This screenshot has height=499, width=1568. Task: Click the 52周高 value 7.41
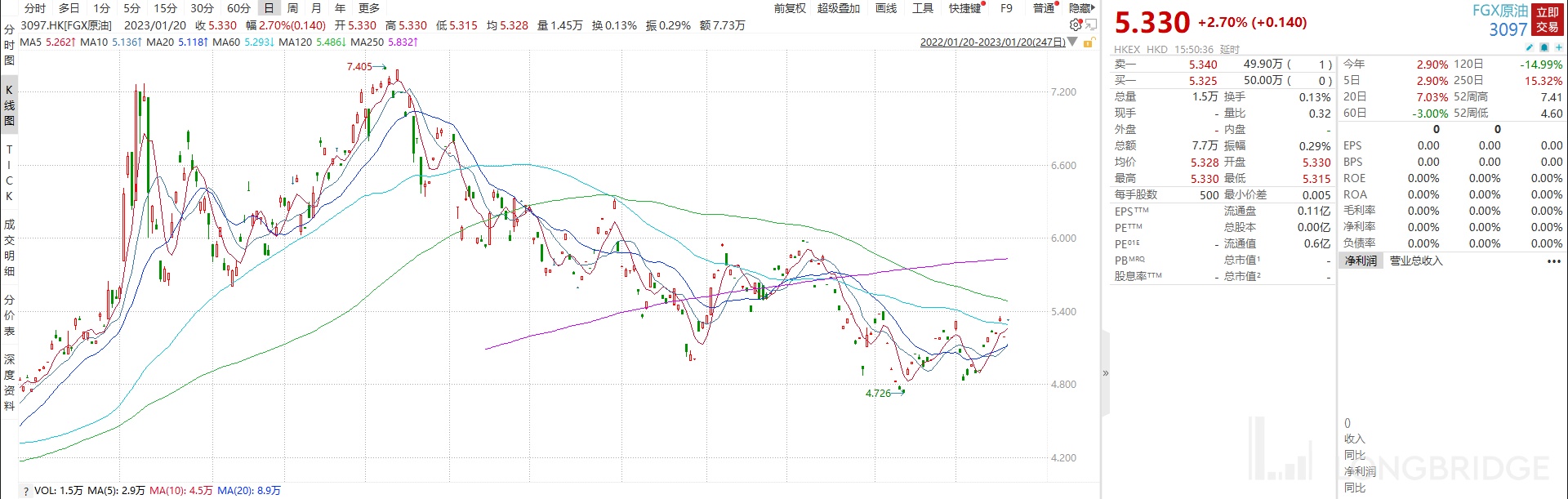point(1551,97)
